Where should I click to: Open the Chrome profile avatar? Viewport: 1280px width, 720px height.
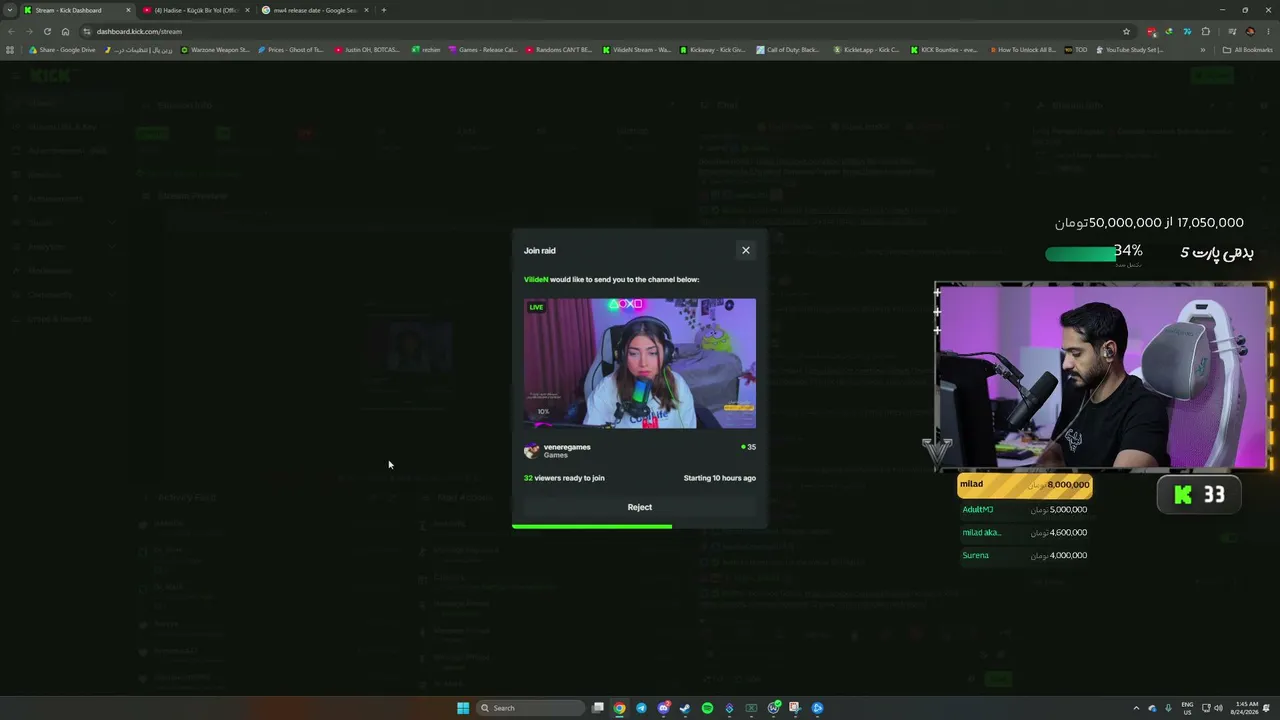1250,31
